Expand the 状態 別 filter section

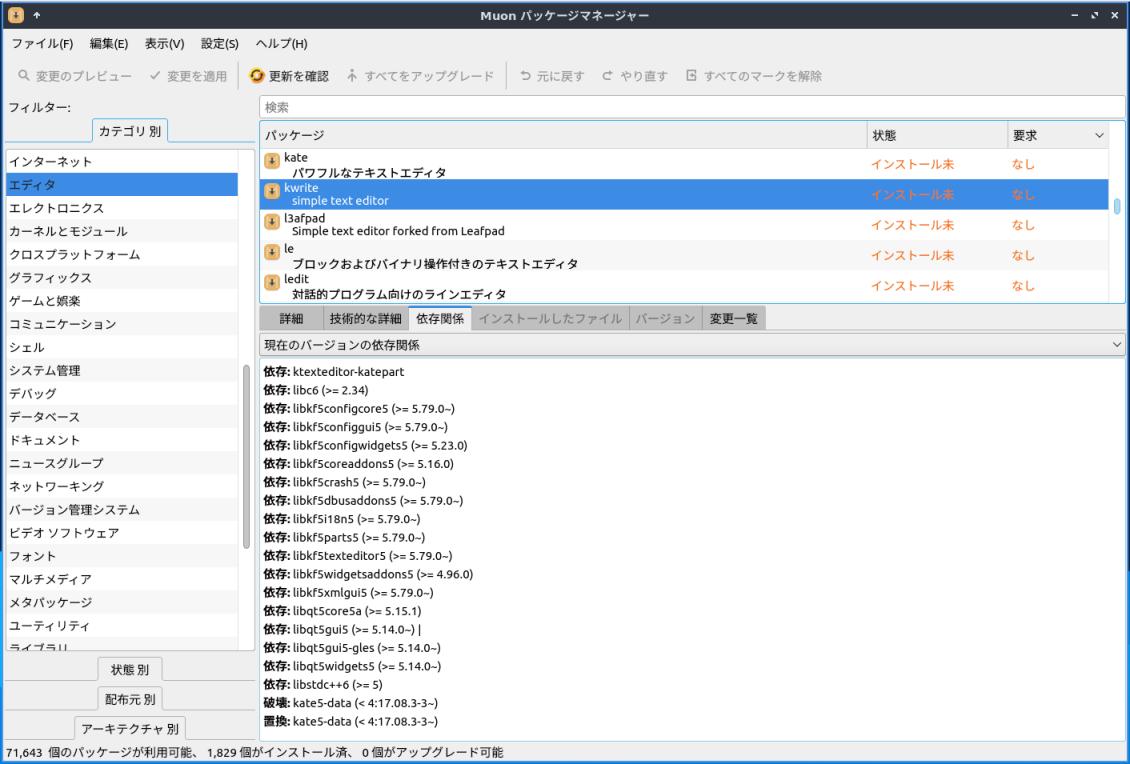pos(130,670)
